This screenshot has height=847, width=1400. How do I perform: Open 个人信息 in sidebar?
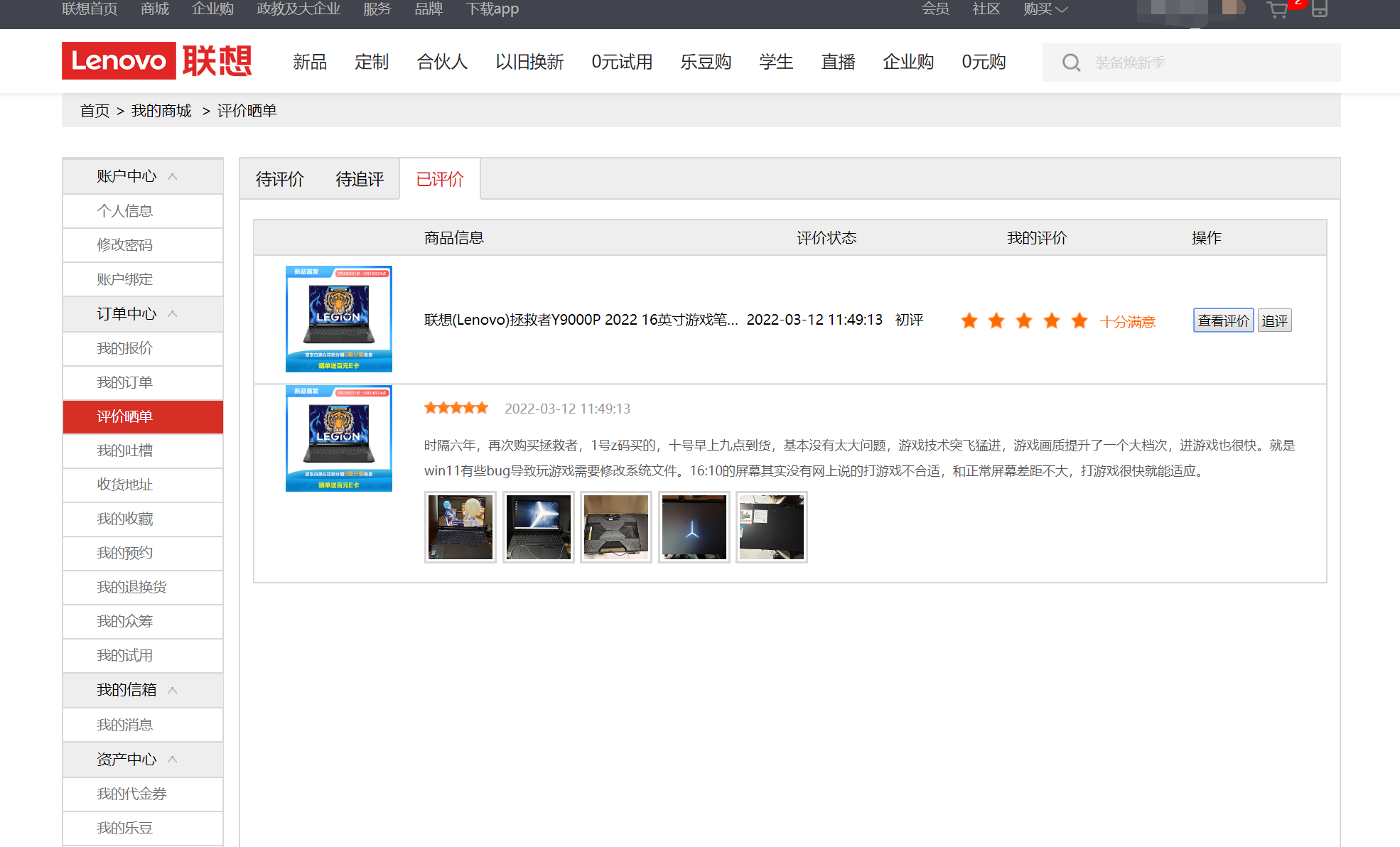tap(143, 211)
